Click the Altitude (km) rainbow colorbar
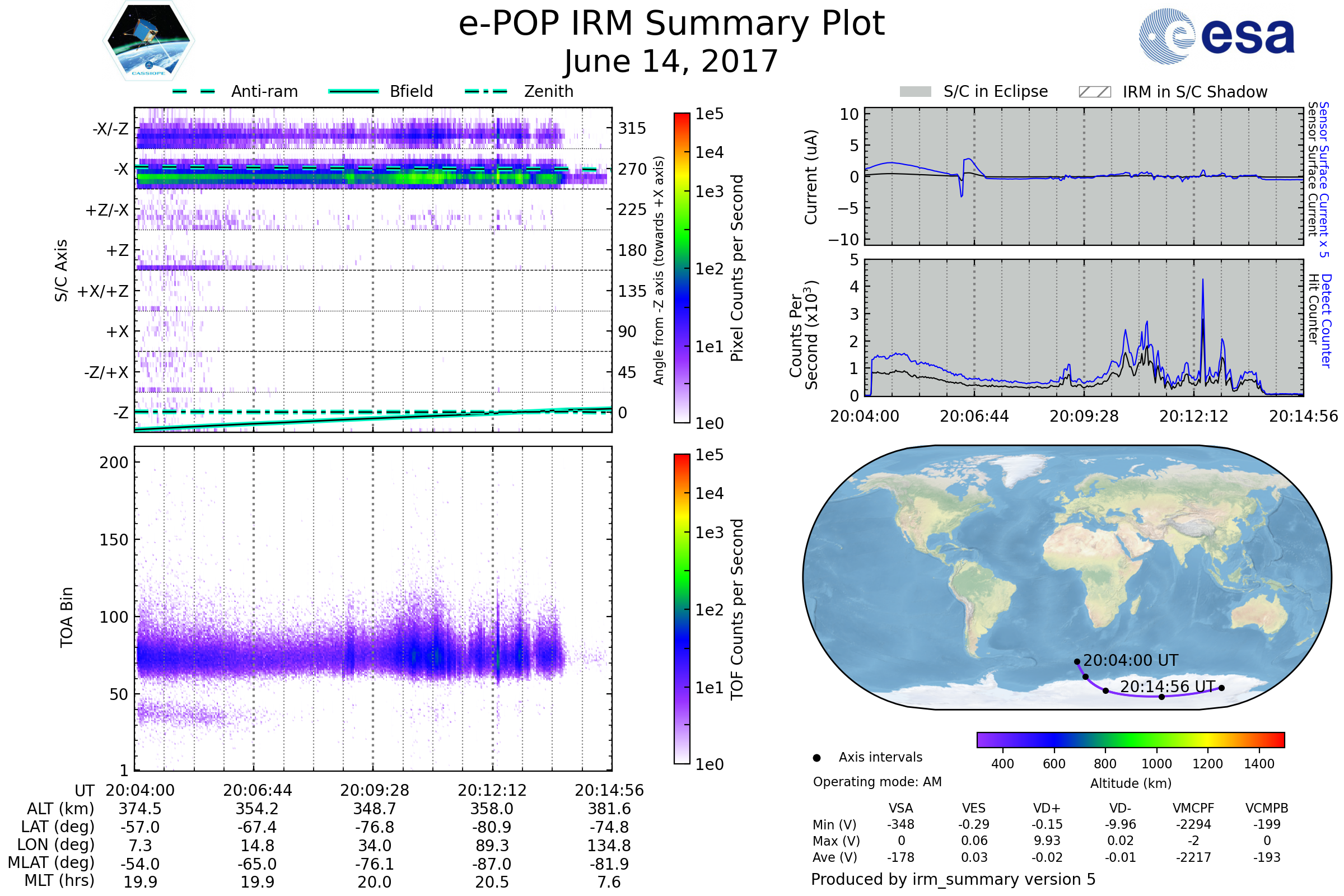The height and width of the screenshot is (896, 1344). [1130, 739]
